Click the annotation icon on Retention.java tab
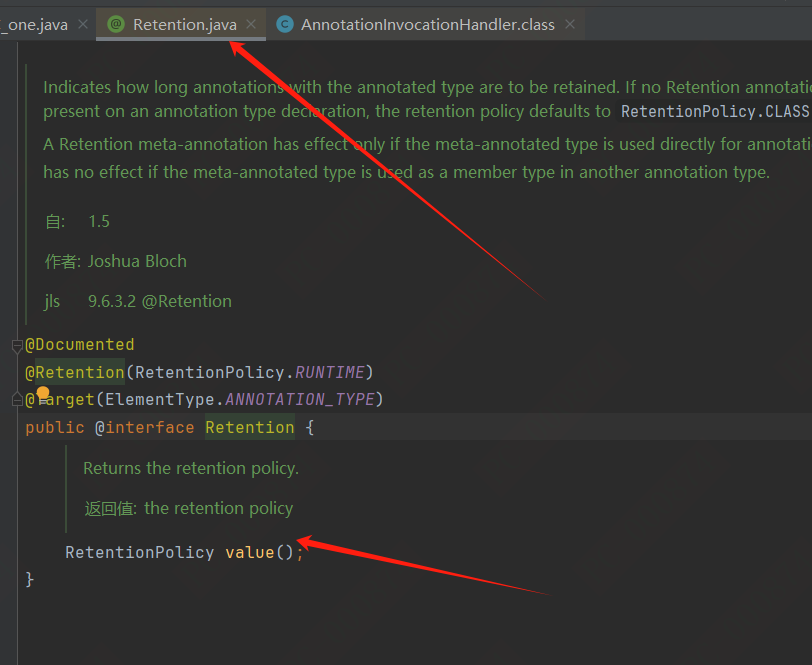 [116, 24]
